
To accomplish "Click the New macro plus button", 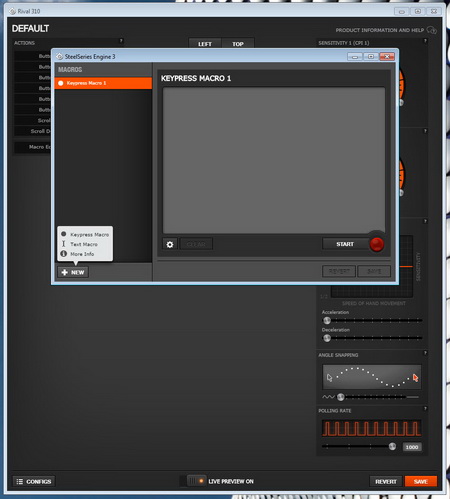I will tap(73, 272).
